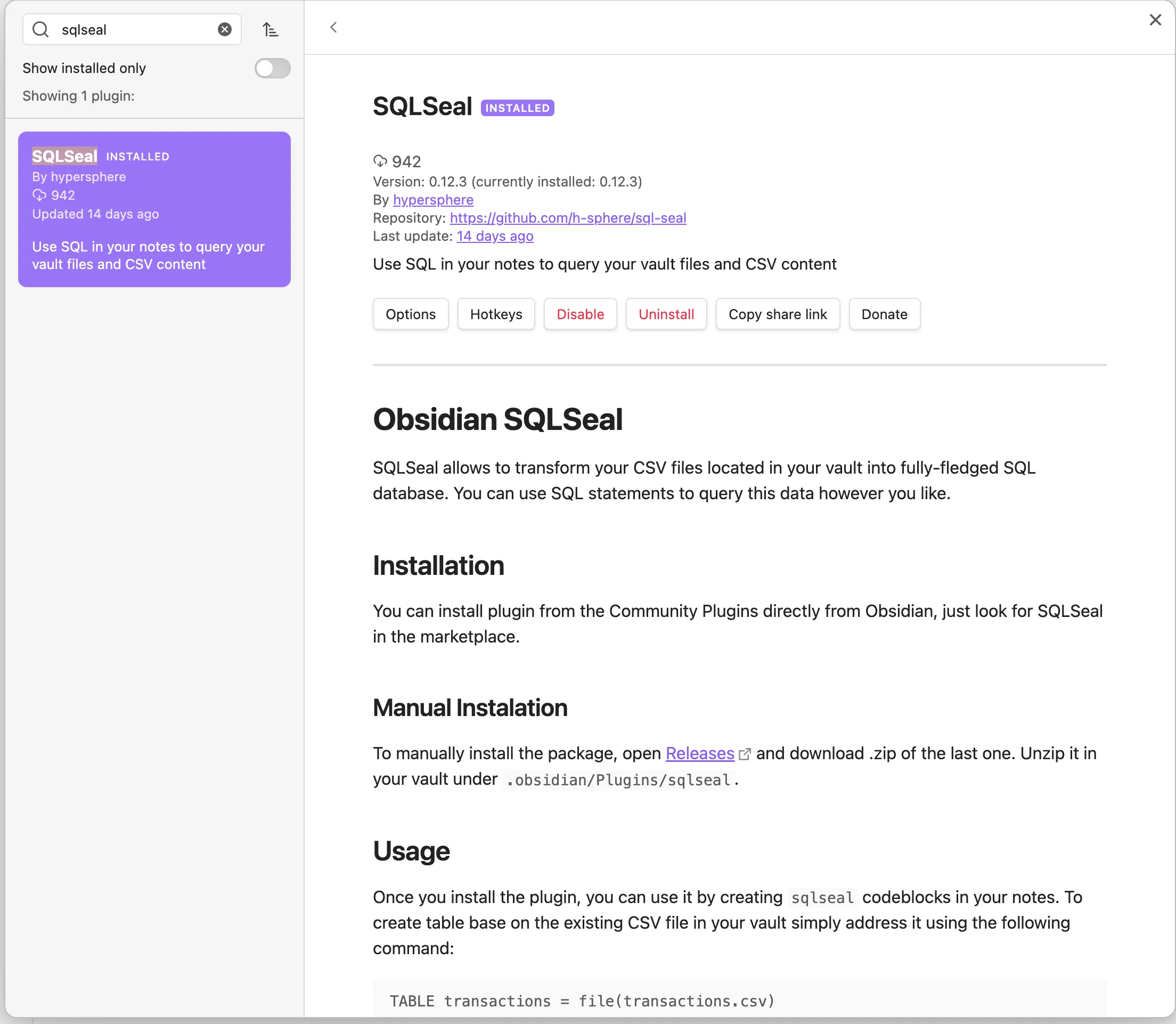Toggle Show installed only
Screen dimensions: 1176x1024
coord(272,68)
